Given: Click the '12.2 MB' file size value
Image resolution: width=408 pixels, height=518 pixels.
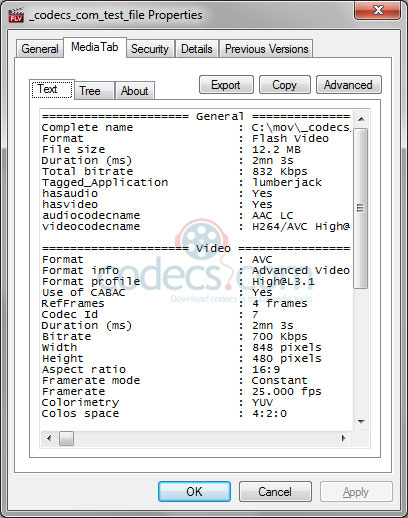Looking at the screenshot, I should click(276, 149).
